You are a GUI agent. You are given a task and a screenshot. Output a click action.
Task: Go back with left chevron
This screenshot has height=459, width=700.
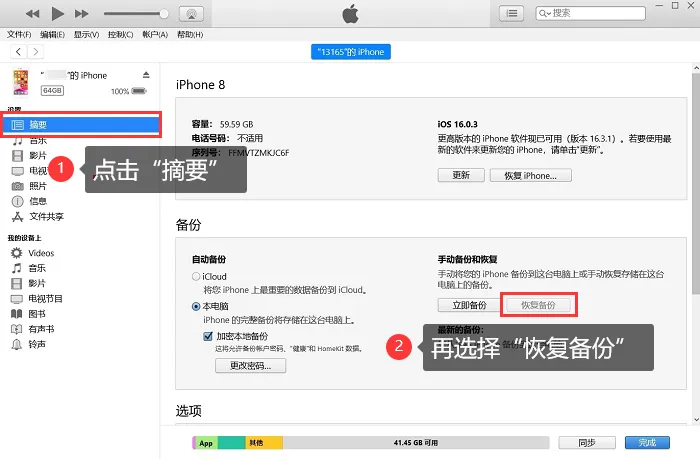click(x=18, y=52)
